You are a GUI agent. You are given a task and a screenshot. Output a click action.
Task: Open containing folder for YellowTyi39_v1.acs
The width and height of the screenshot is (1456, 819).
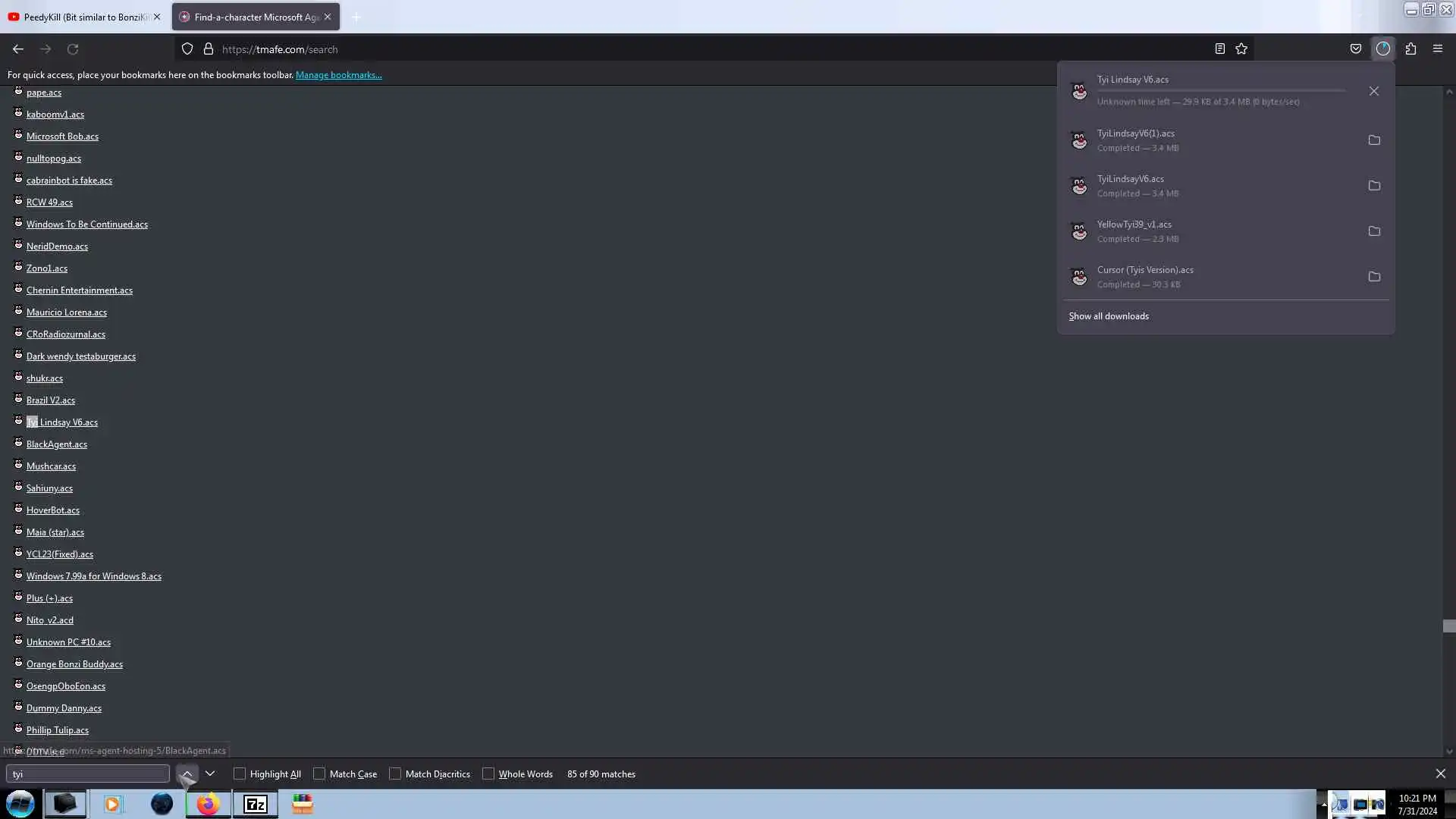(x=1374, y=231)
